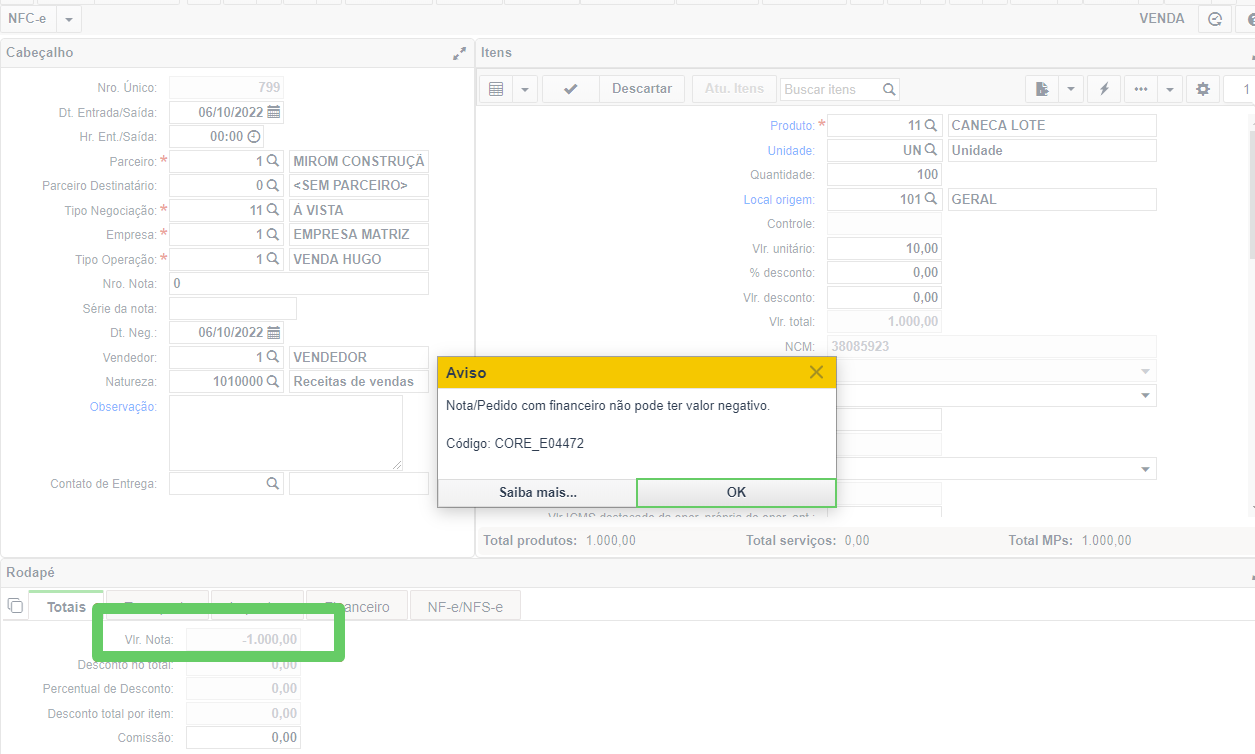Close the Aviso dialog with X
This screenshot has width=1255, height=754.
(816, 372)
